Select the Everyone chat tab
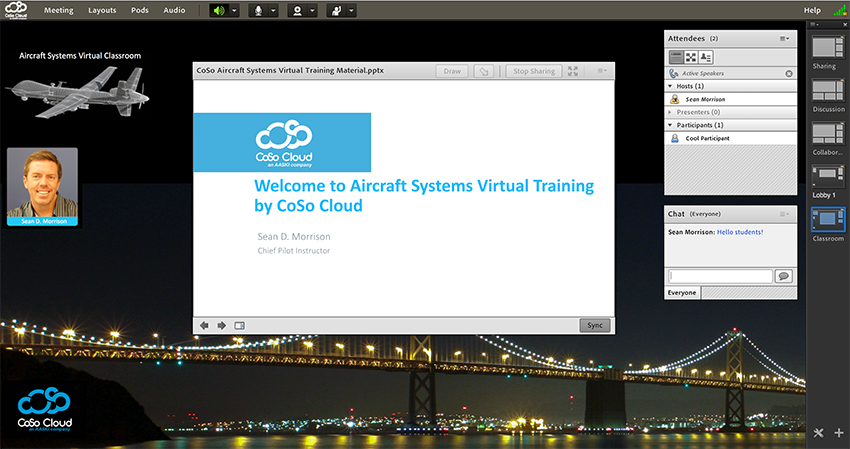This screenshot has width=850, height=449. click(682, 293)
